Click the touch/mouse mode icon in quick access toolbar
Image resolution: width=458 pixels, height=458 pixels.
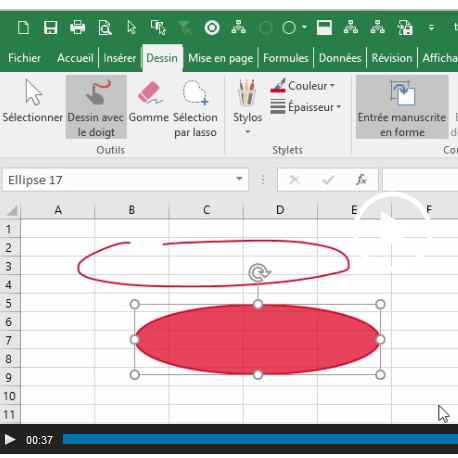pos(158,28)
